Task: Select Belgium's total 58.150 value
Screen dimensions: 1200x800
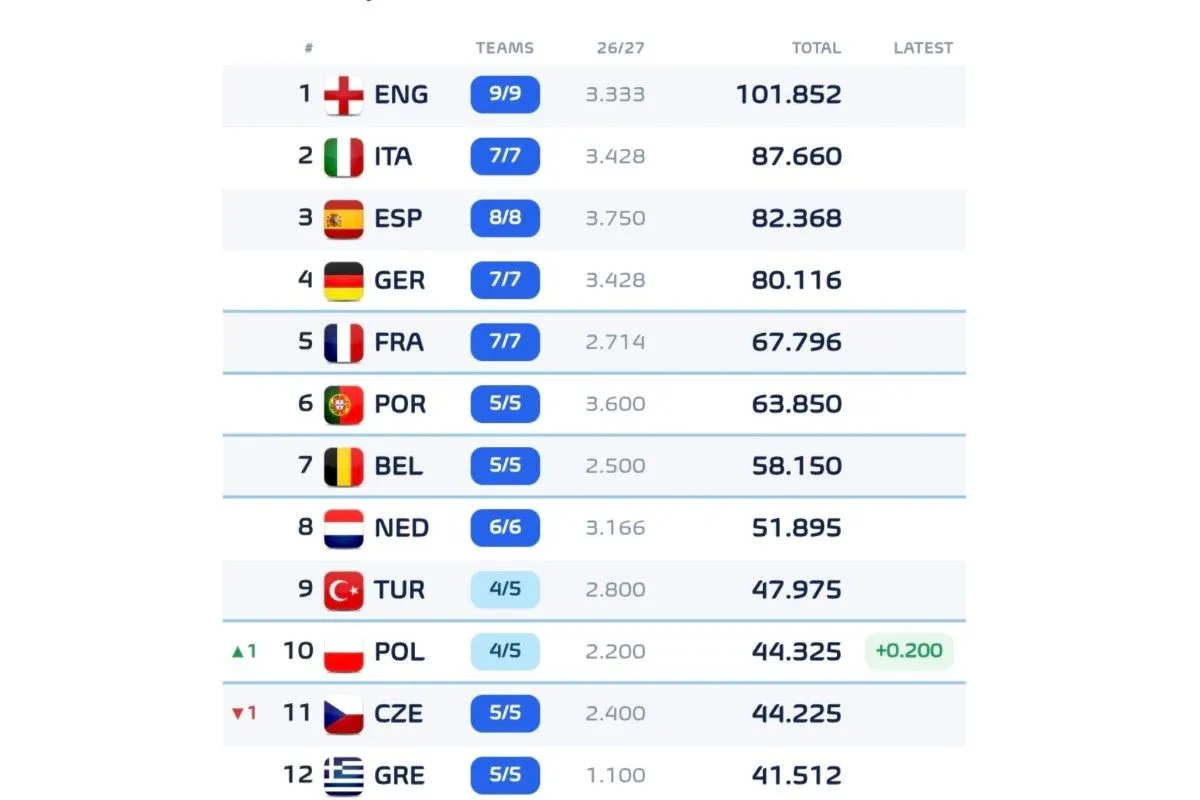Action: click(x=797, y=466)
